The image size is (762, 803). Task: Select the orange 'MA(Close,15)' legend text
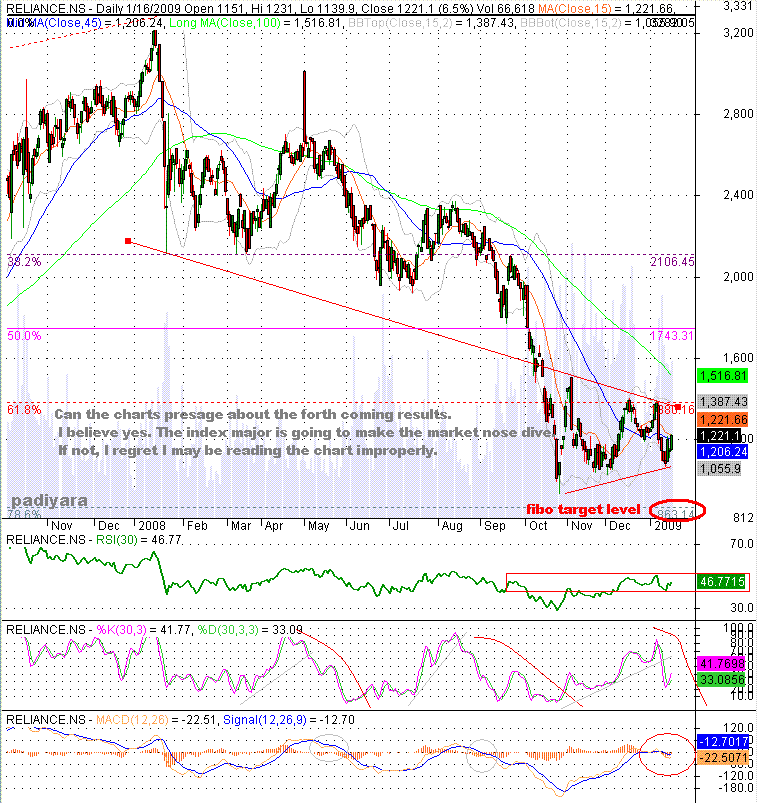[x=574, y=9]
